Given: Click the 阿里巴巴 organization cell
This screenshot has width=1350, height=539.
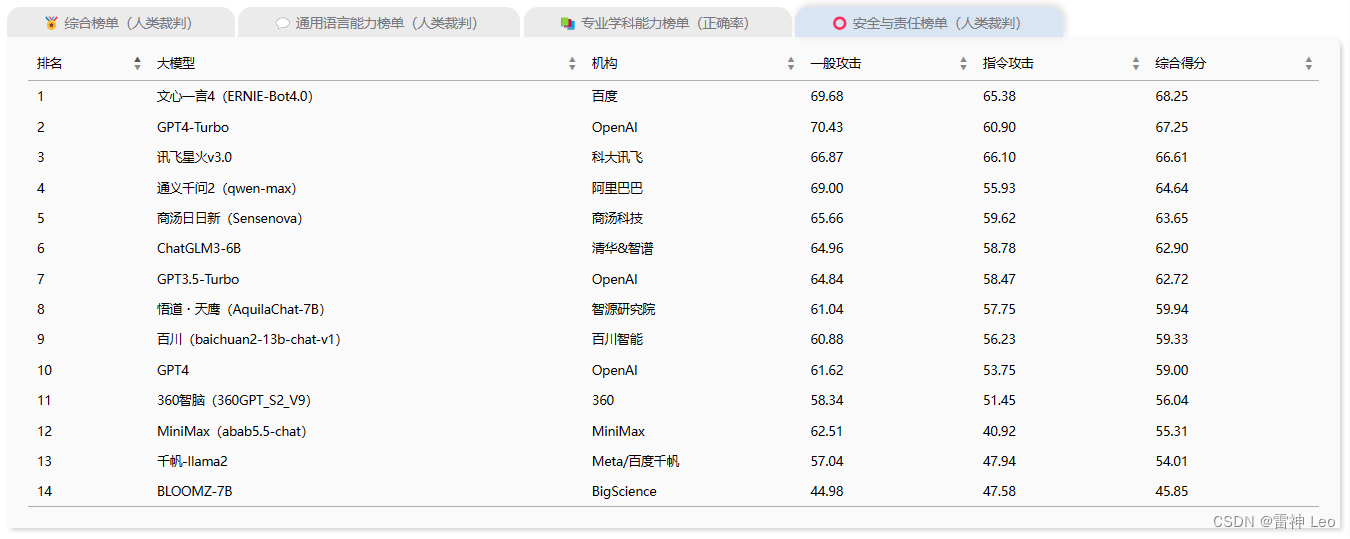Looking at the screenshot, I should pos(617,188).
